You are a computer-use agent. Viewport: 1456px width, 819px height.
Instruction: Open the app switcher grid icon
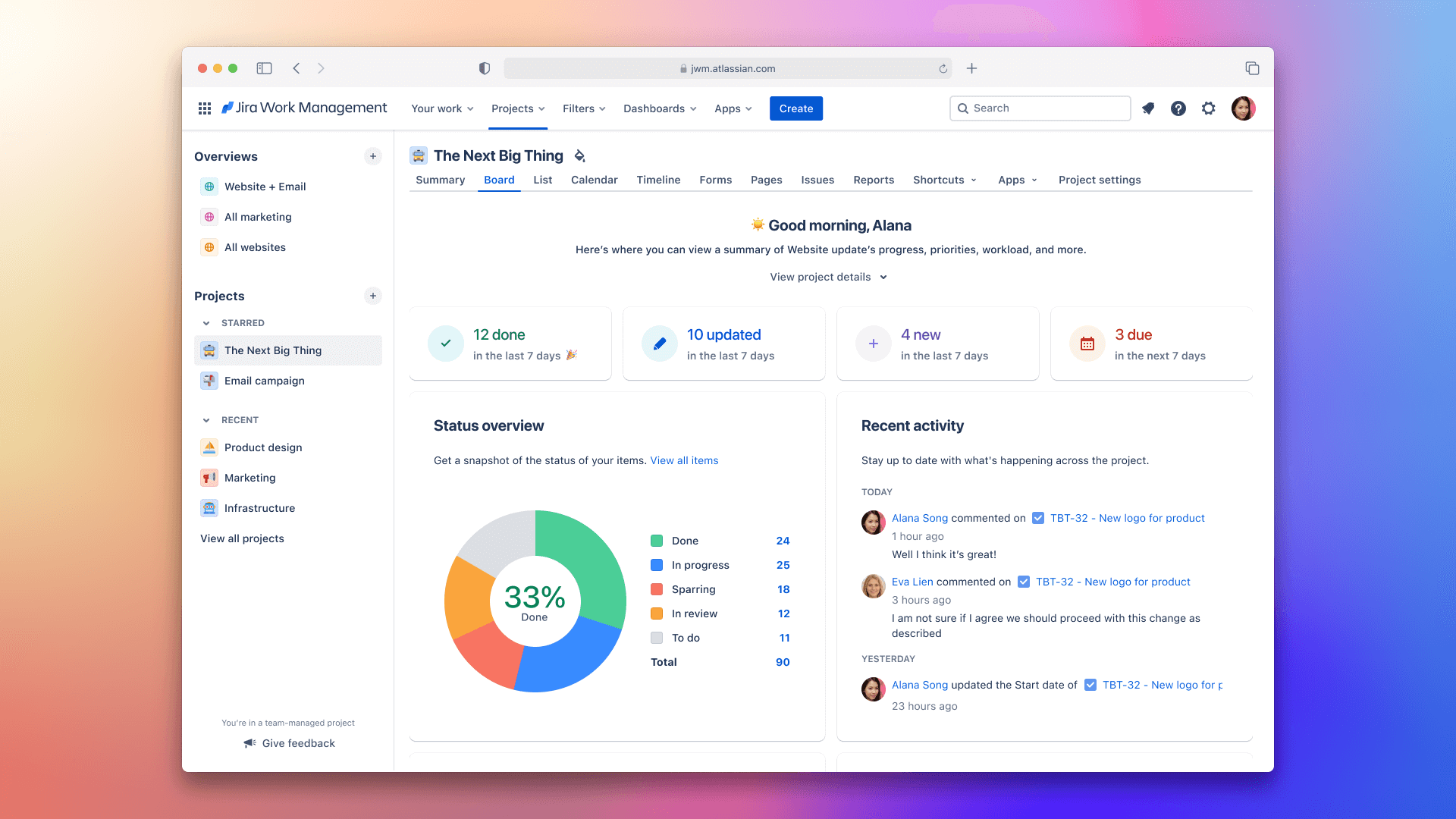[204, 108]
